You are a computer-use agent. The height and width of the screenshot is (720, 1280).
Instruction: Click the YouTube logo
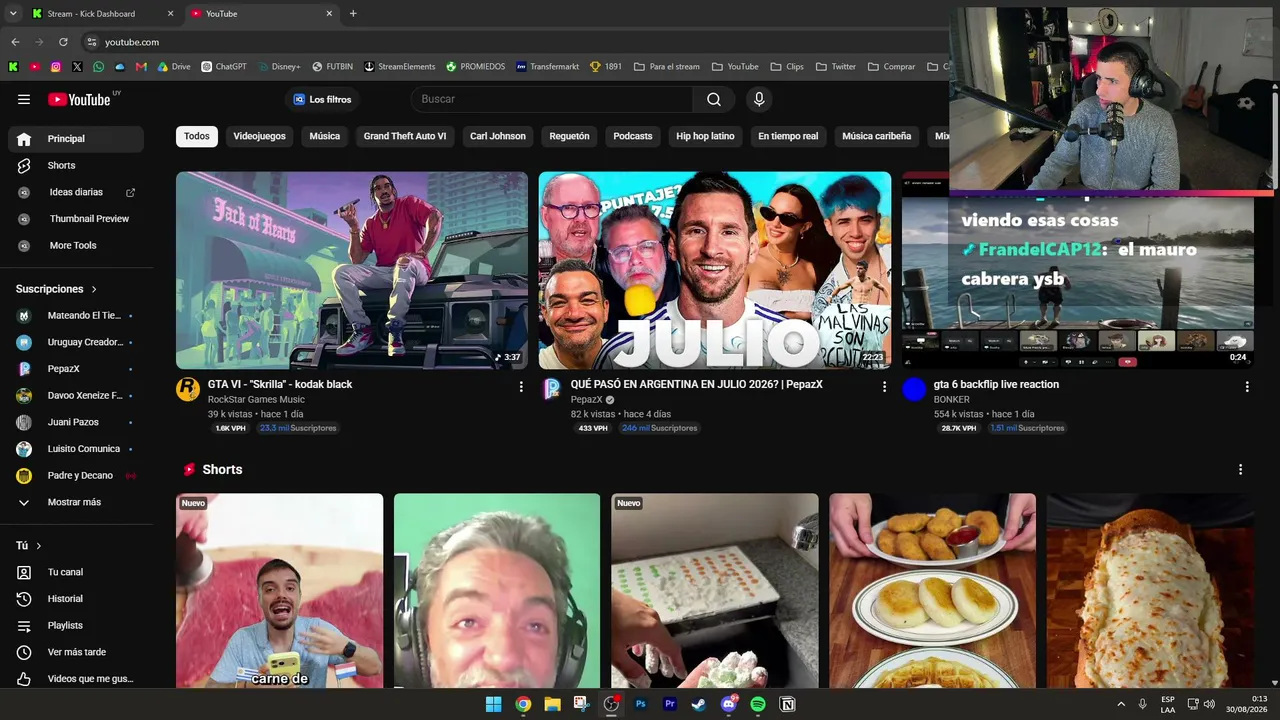80,99
